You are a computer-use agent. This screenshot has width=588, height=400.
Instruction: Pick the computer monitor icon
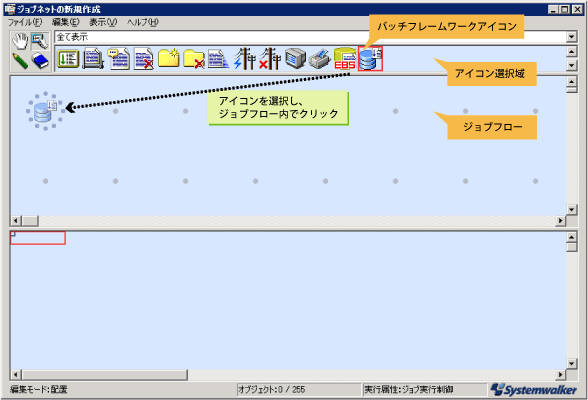point(295,59)
